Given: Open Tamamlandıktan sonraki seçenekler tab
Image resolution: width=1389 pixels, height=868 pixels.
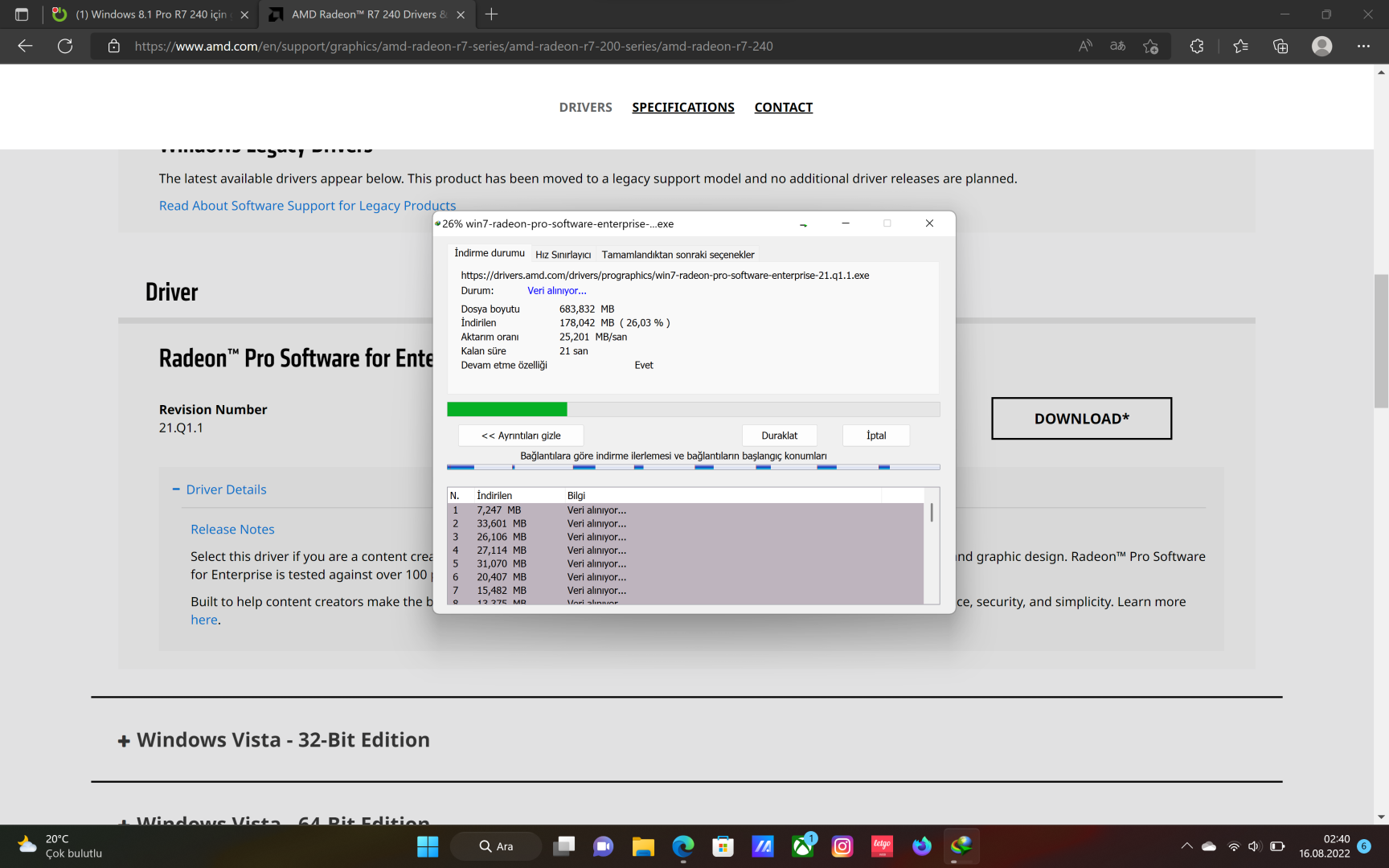Looking at the screenshot, I should click(x=678, y=255).
